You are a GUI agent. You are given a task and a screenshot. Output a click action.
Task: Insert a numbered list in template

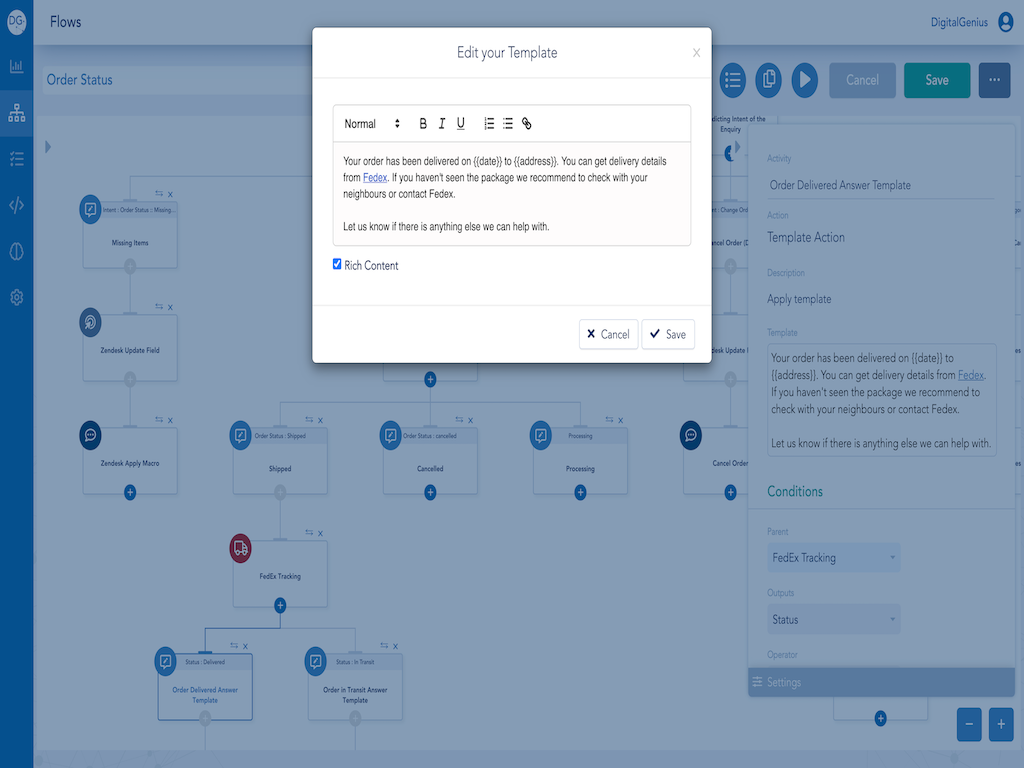pos(489,124)
